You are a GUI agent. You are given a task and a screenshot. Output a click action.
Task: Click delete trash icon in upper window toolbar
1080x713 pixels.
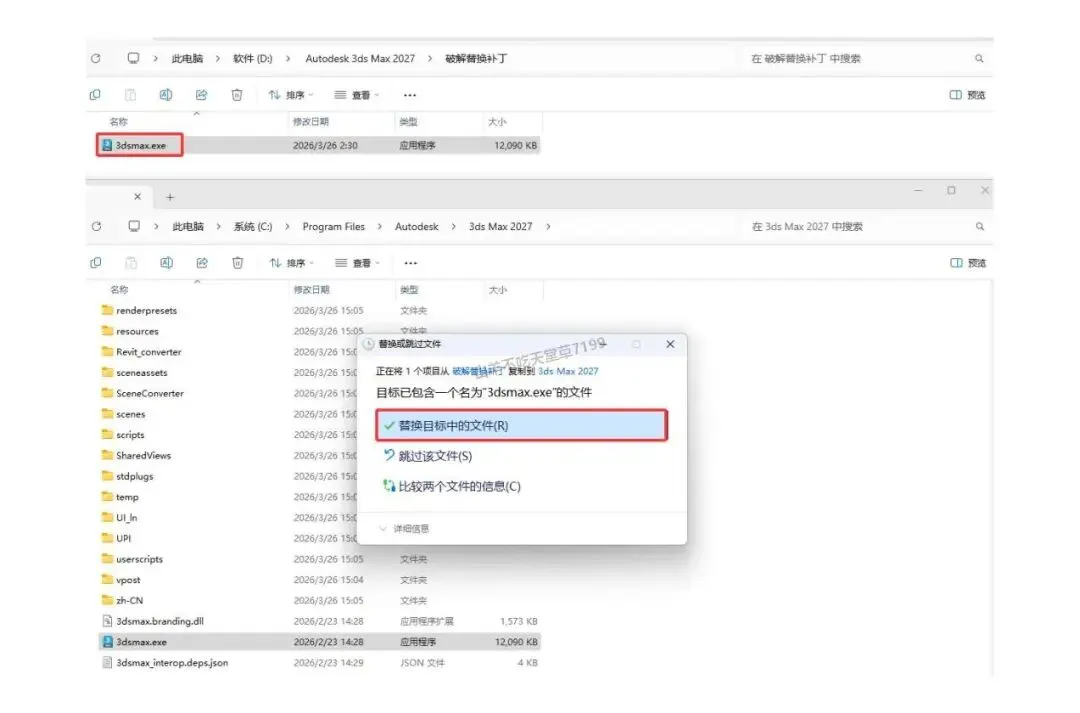[237, 95]
